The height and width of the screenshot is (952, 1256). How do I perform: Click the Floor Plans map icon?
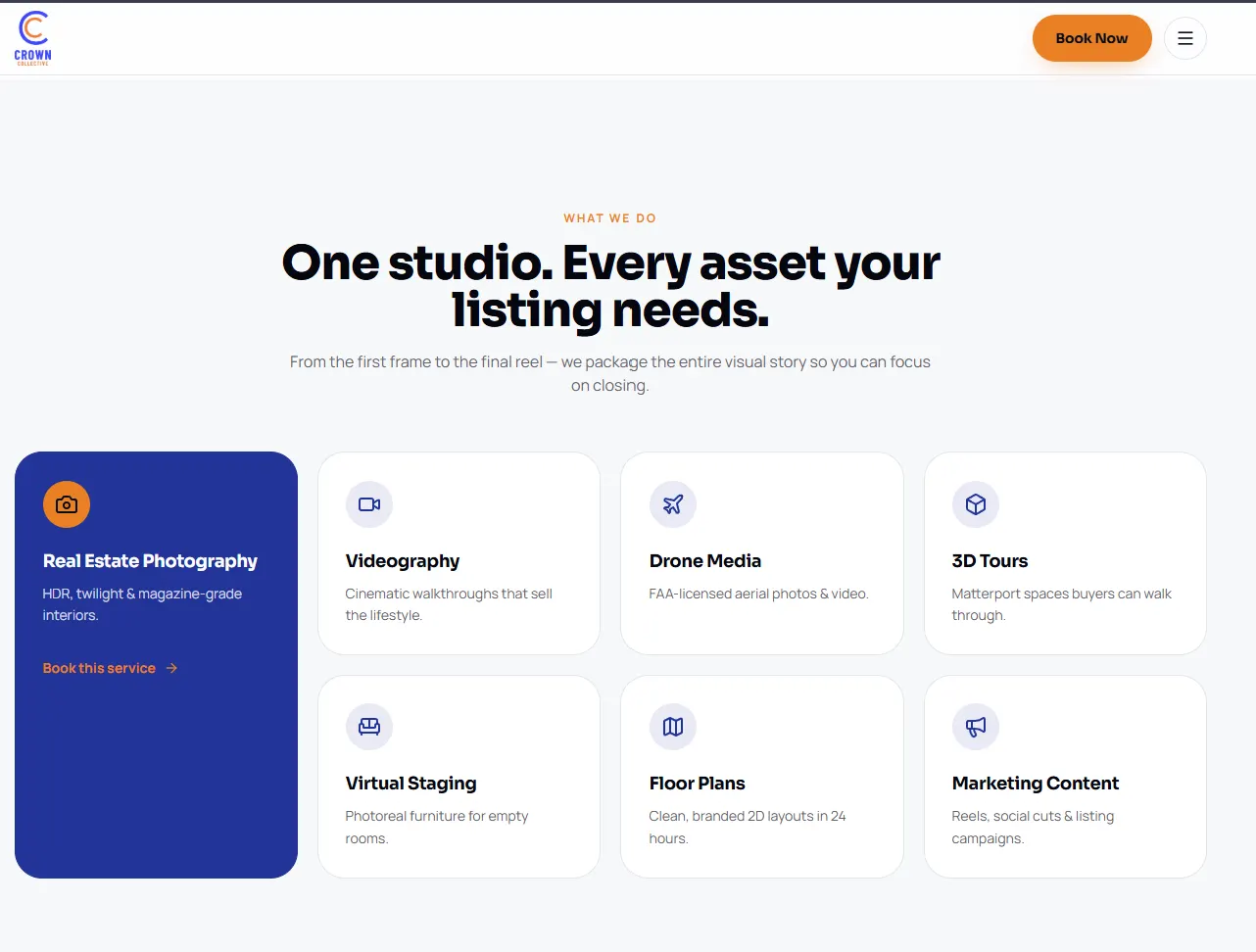pyautogui.click(x=673, y=727)
